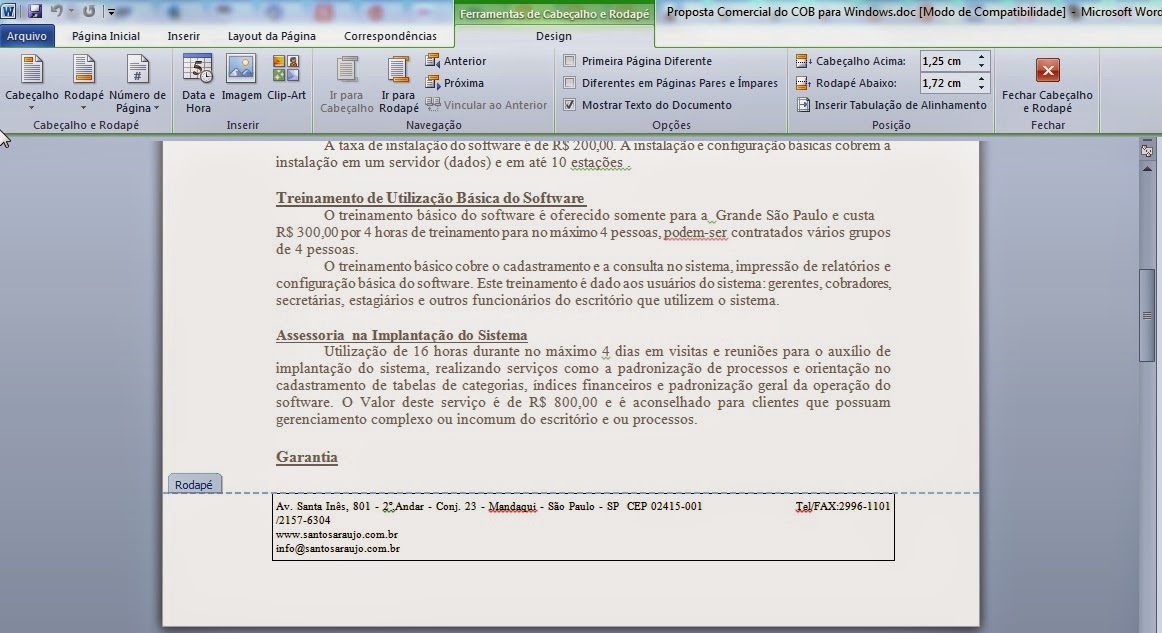Open the Número de Página menu
This screenshot has height=633, width=1162.
pyautogui.click(x=137, y=83)
